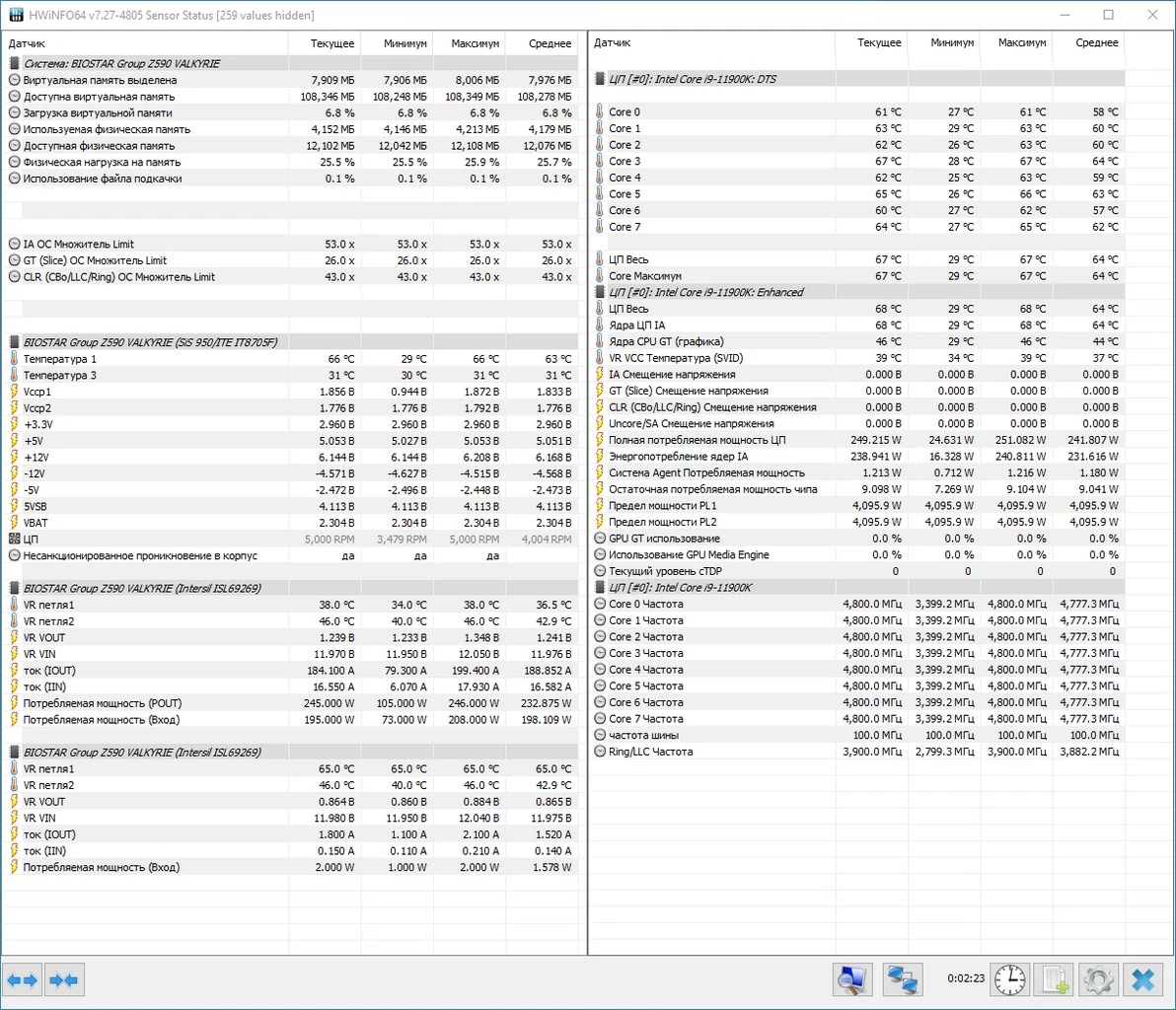
Task: Click the chip icon beside Система: BIOSTAR Group header
Action: [x=14, y=64]
